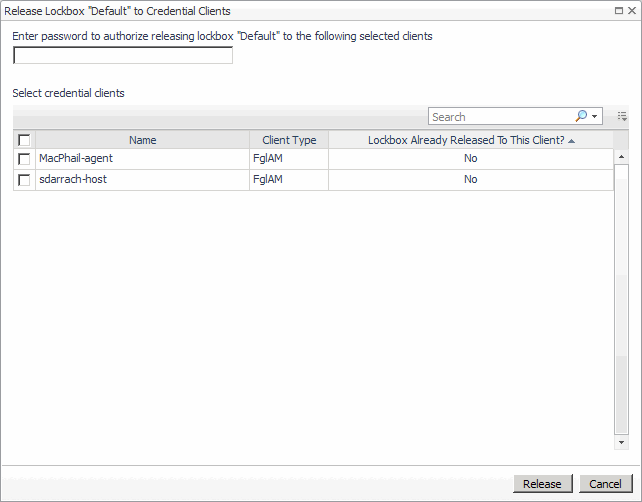Screen dimensions: 642x502
Task: Check the MacPhail-agent client checkbox
Action: tap(24, 160)
